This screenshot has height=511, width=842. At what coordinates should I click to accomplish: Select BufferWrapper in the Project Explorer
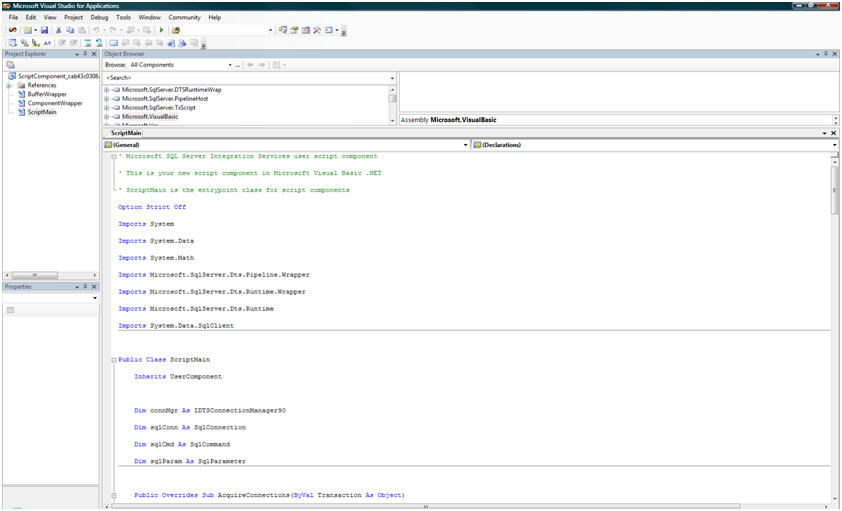tap(46, 94)
